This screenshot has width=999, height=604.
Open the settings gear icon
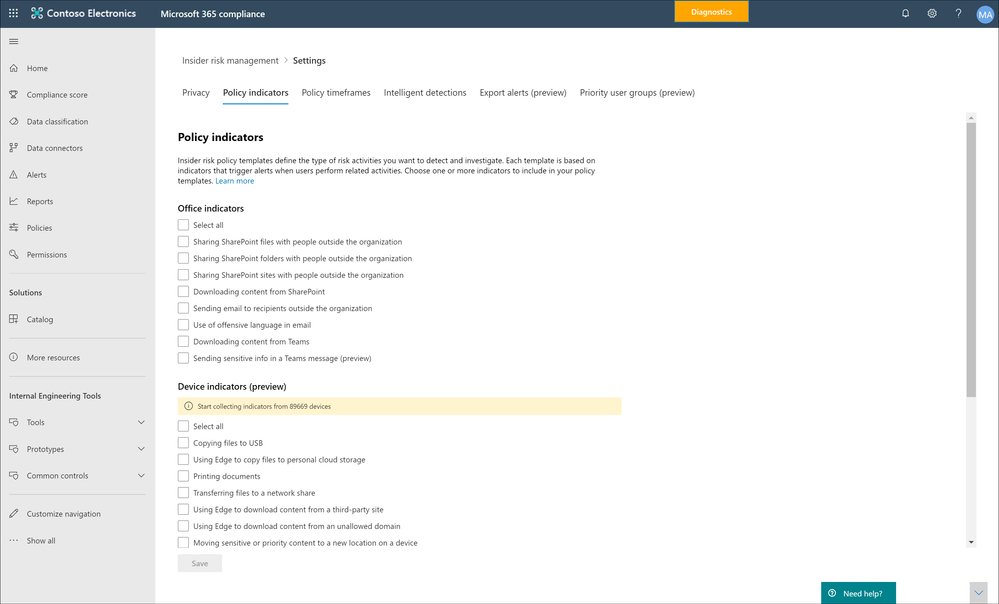(x=932, y=13)
